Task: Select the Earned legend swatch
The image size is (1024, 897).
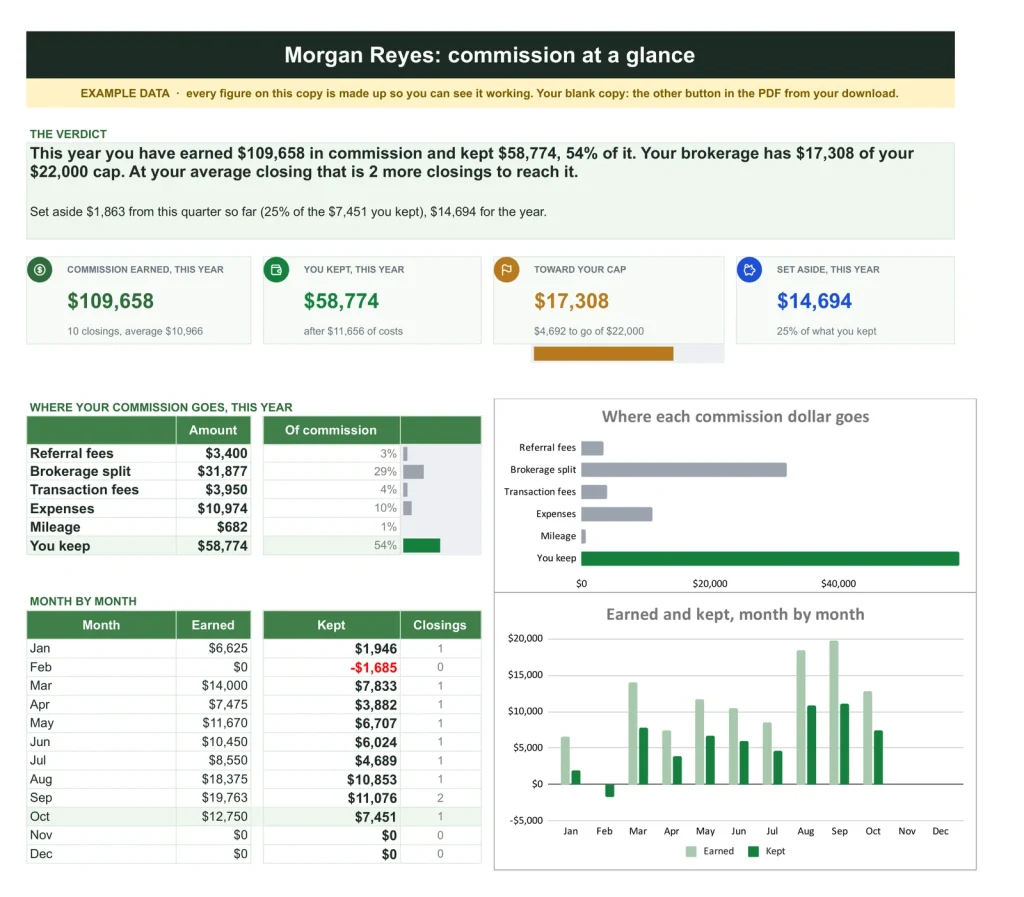Action: coord(691,851)
